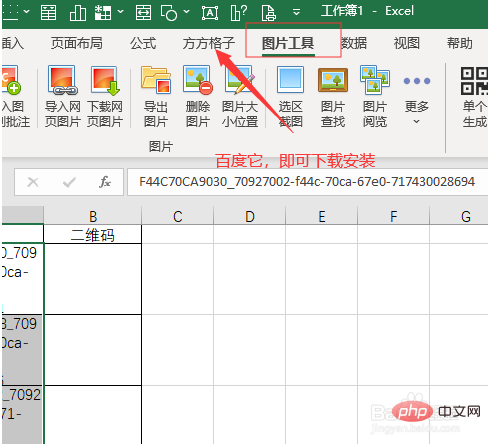
Task: Open the Page Layout (页面布局) tab
Action: tap(77, 43)
